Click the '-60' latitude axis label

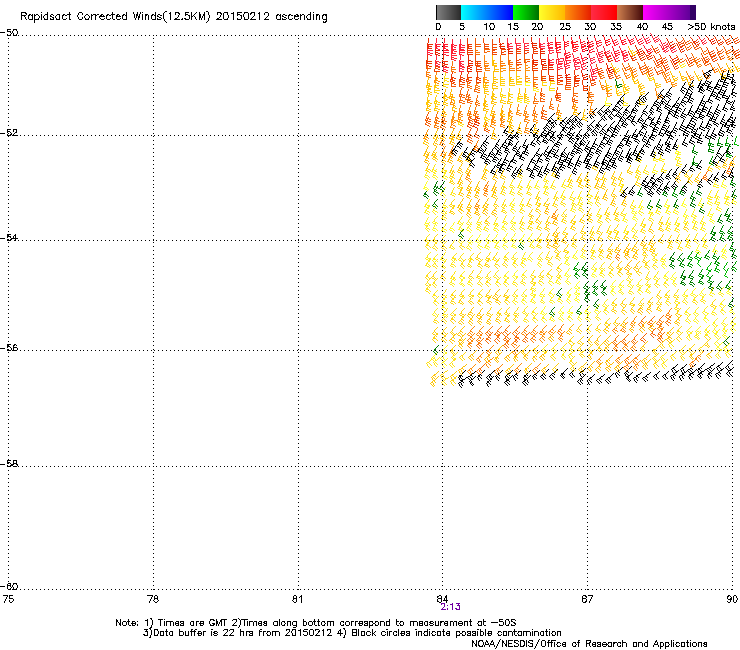pos(9,586)
